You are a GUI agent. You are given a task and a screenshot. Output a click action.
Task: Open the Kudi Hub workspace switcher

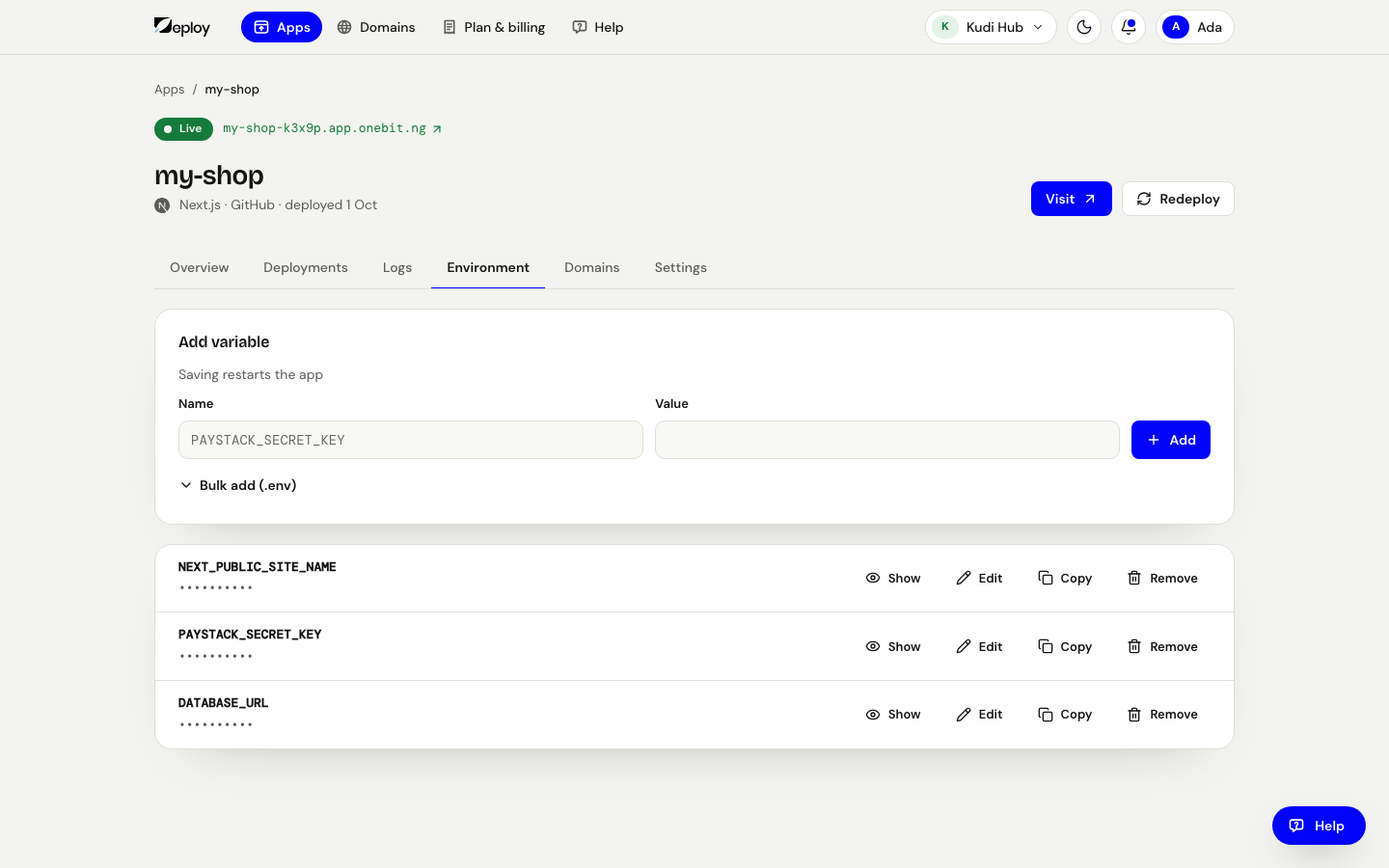[991, 27]
